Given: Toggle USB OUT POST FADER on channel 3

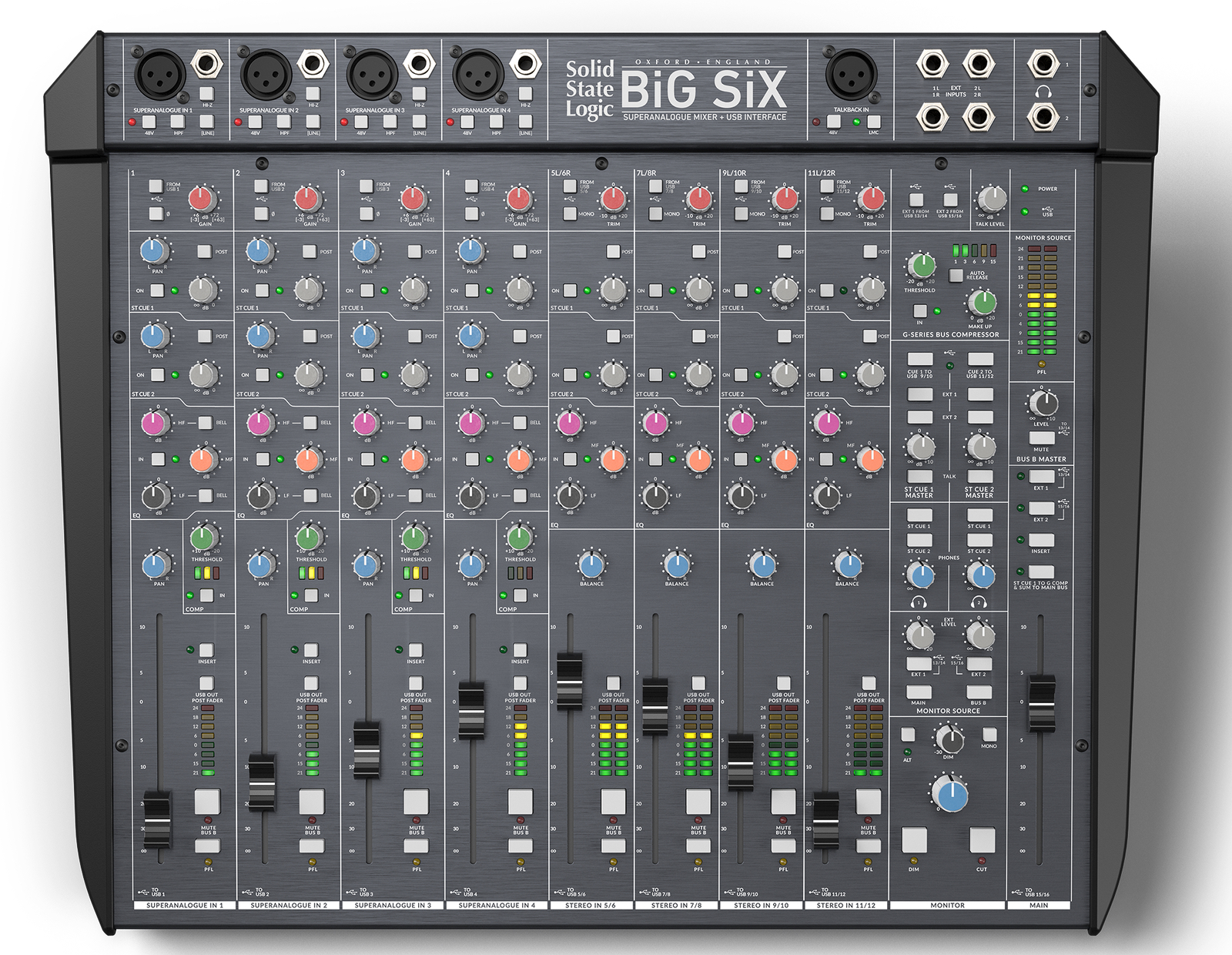Looking at the screenshot, I should point(416,683).
